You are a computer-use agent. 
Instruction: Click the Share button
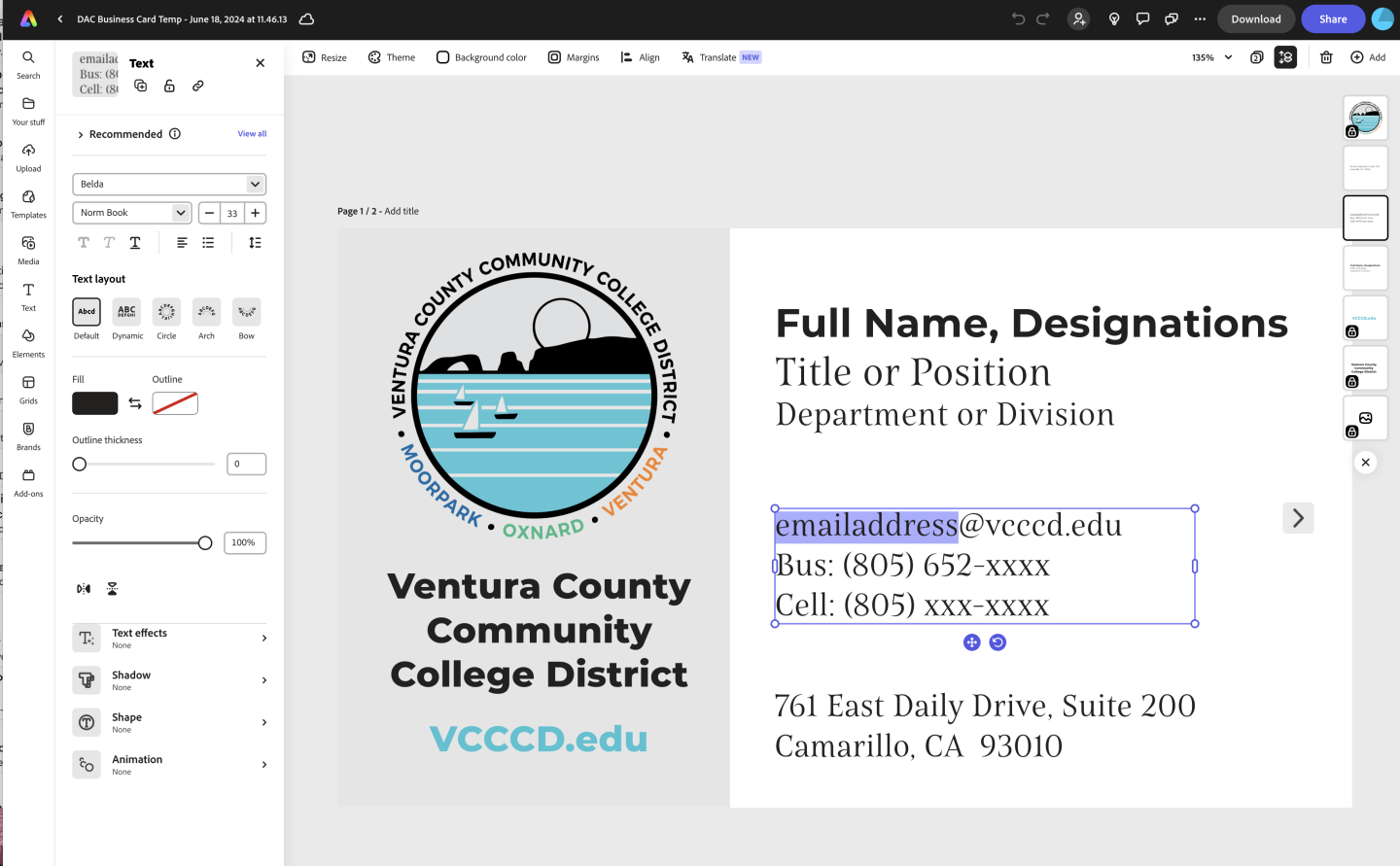click(1333, 18)
